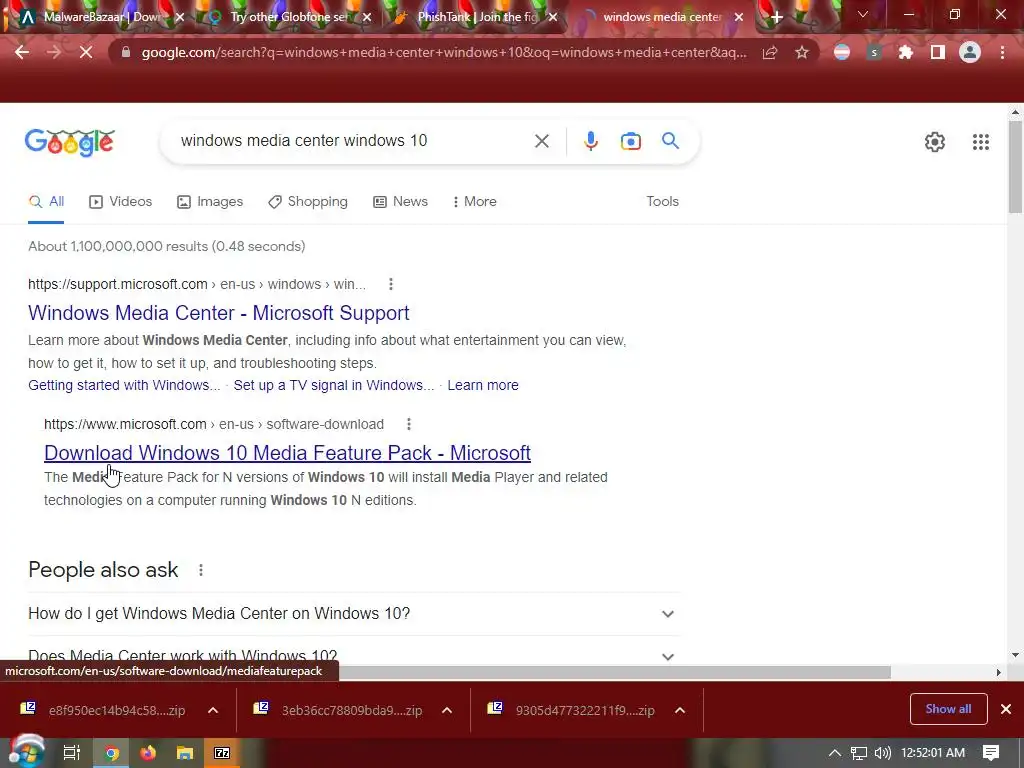Viewport: 1024px width, 768px height.
Task: Expand Does Media Center work question
Action: tap(355, 656)
